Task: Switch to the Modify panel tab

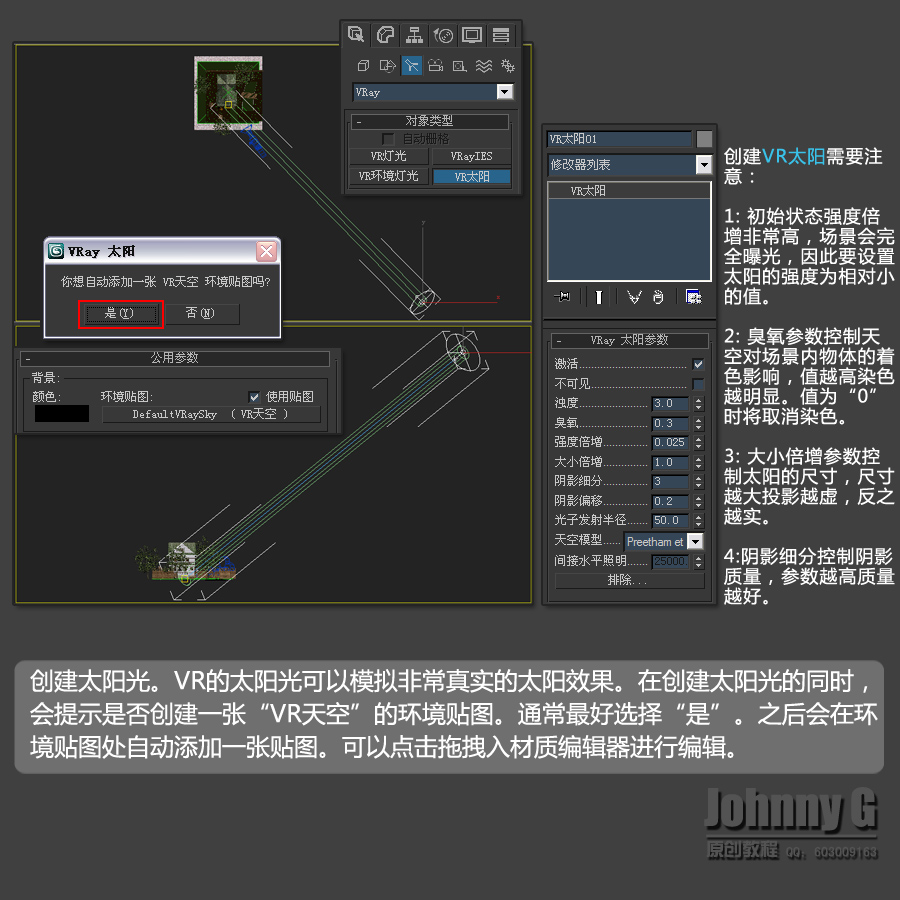Action: click(385, 34)
